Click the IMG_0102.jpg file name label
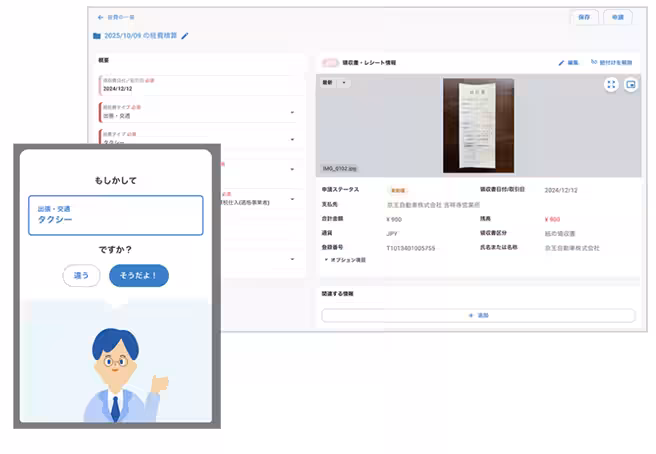 click(x=339, y=169)
